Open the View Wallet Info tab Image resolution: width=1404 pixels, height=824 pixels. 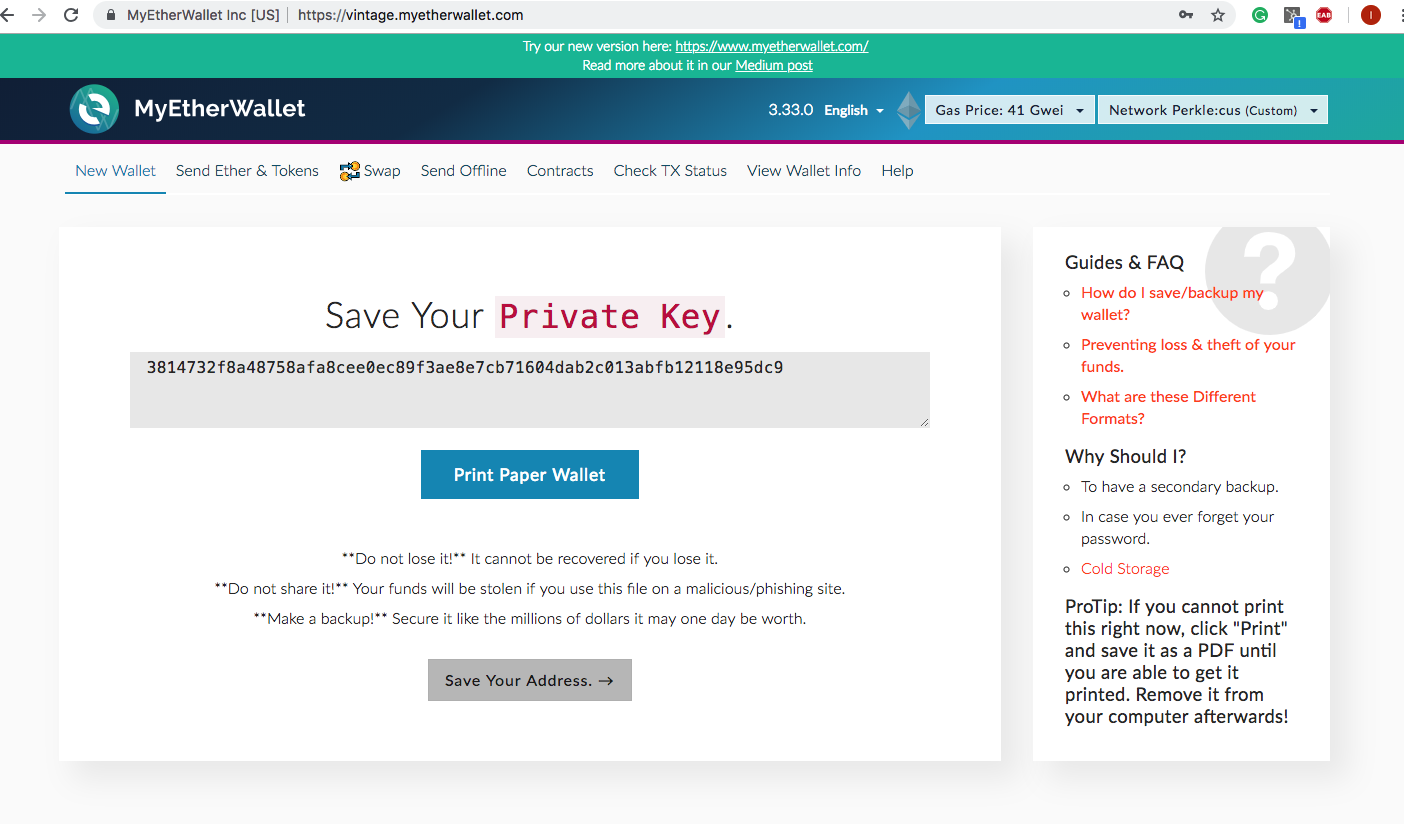(803, 171)
